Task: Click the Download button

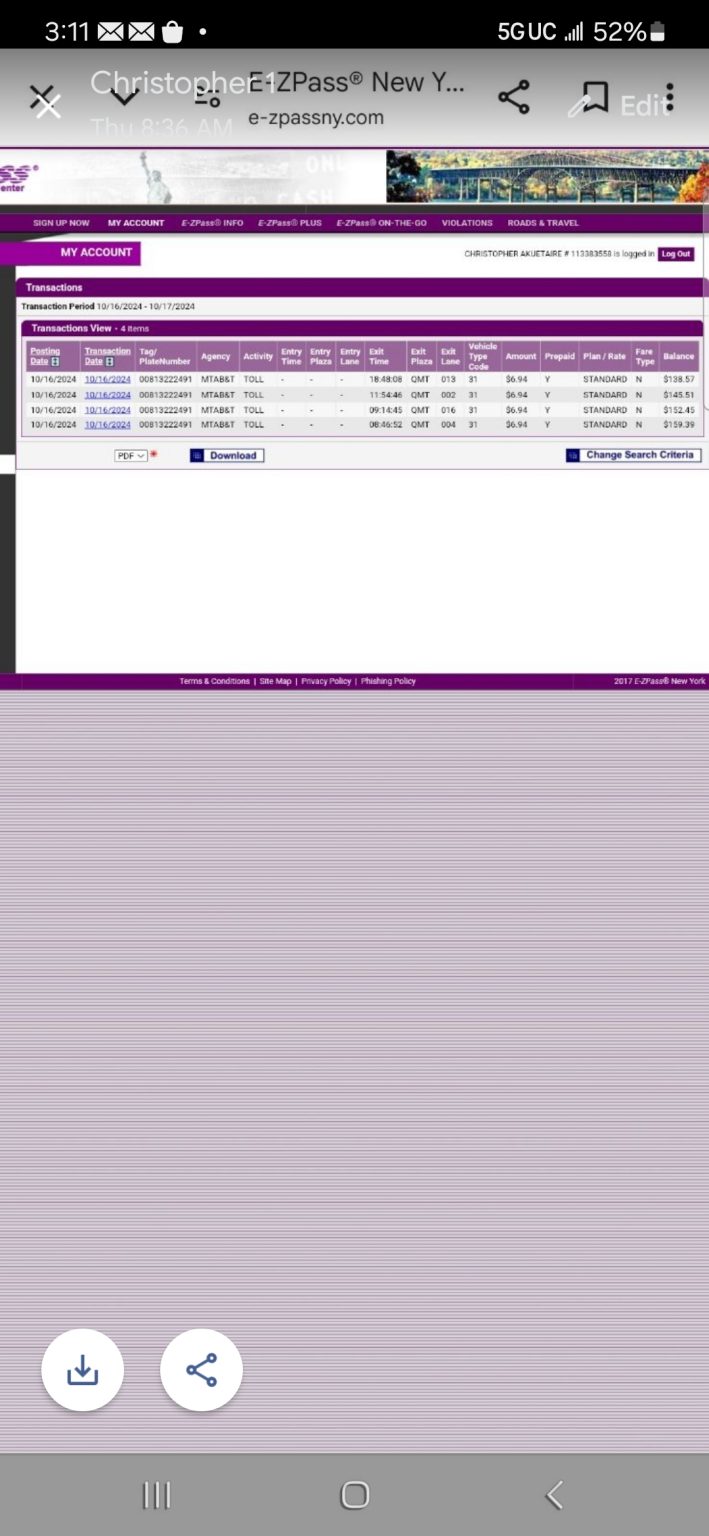Action: (x=227, y=456)
